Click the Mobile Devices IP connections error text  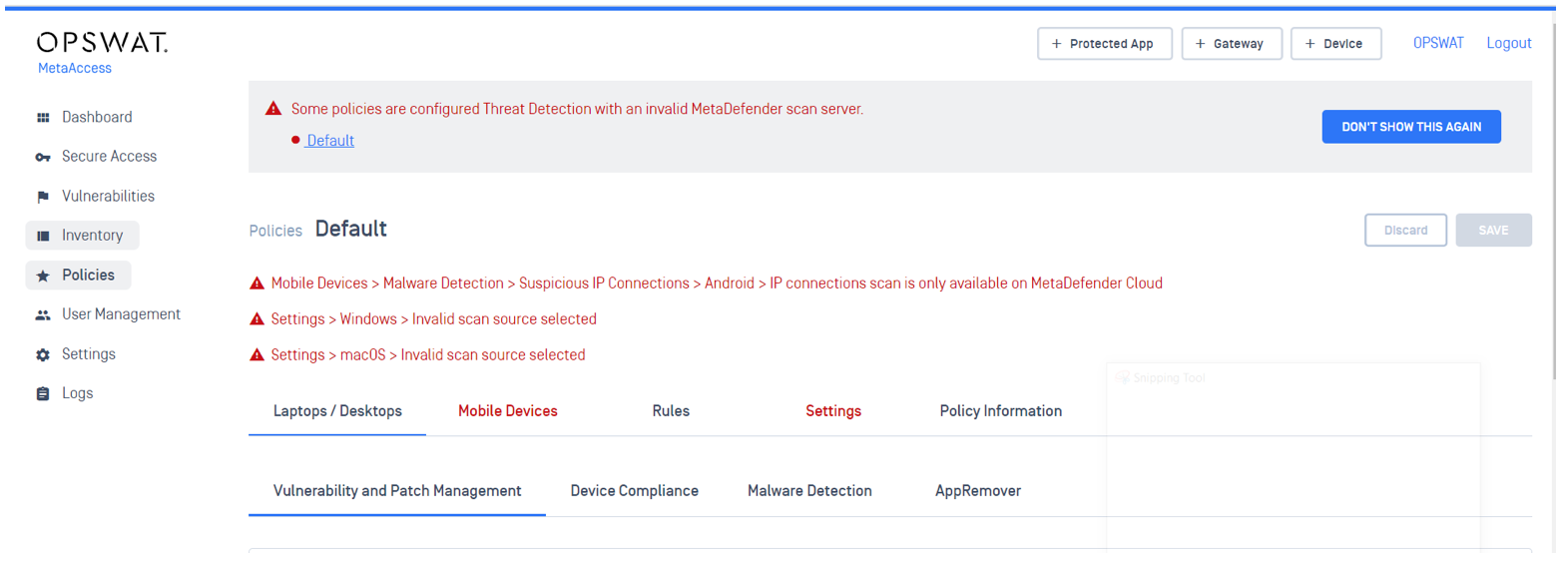pos(717,283)
